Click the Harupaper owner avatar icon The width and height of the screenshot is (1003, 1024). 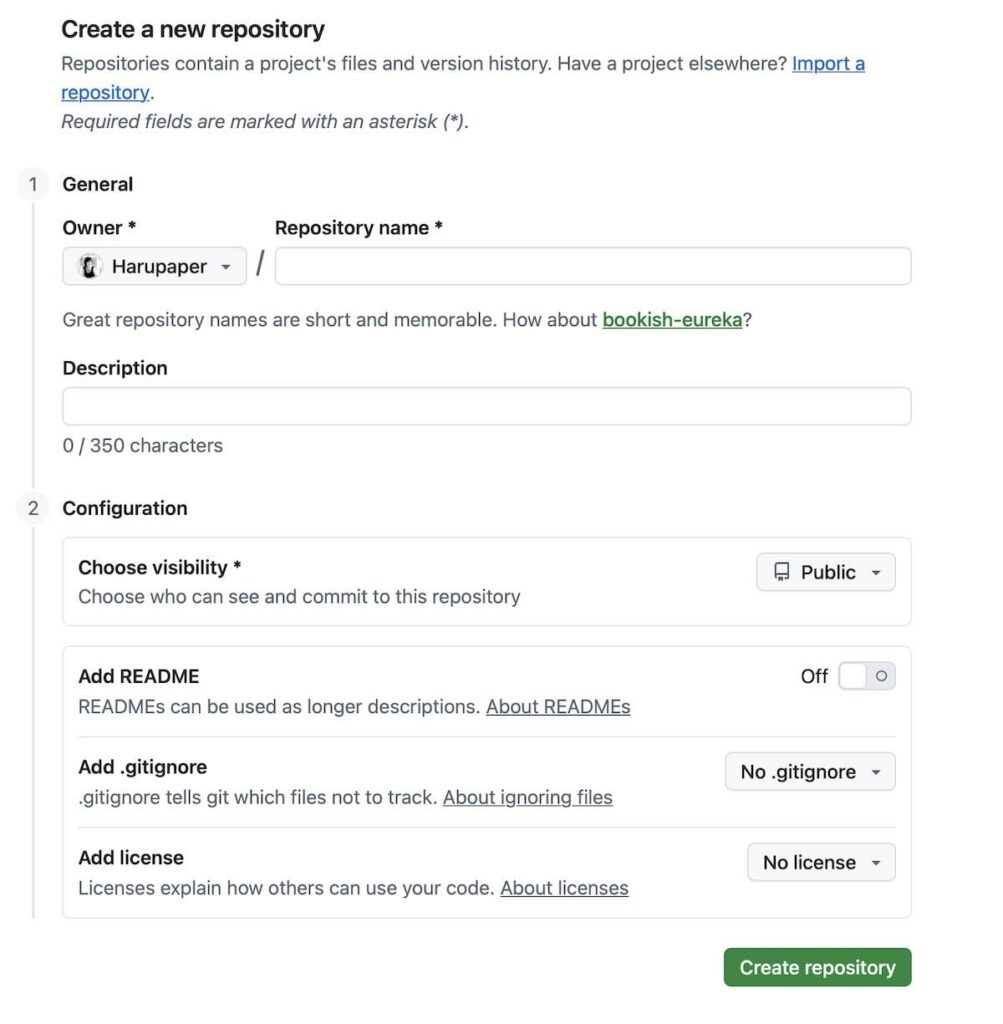tap(90, 267)
